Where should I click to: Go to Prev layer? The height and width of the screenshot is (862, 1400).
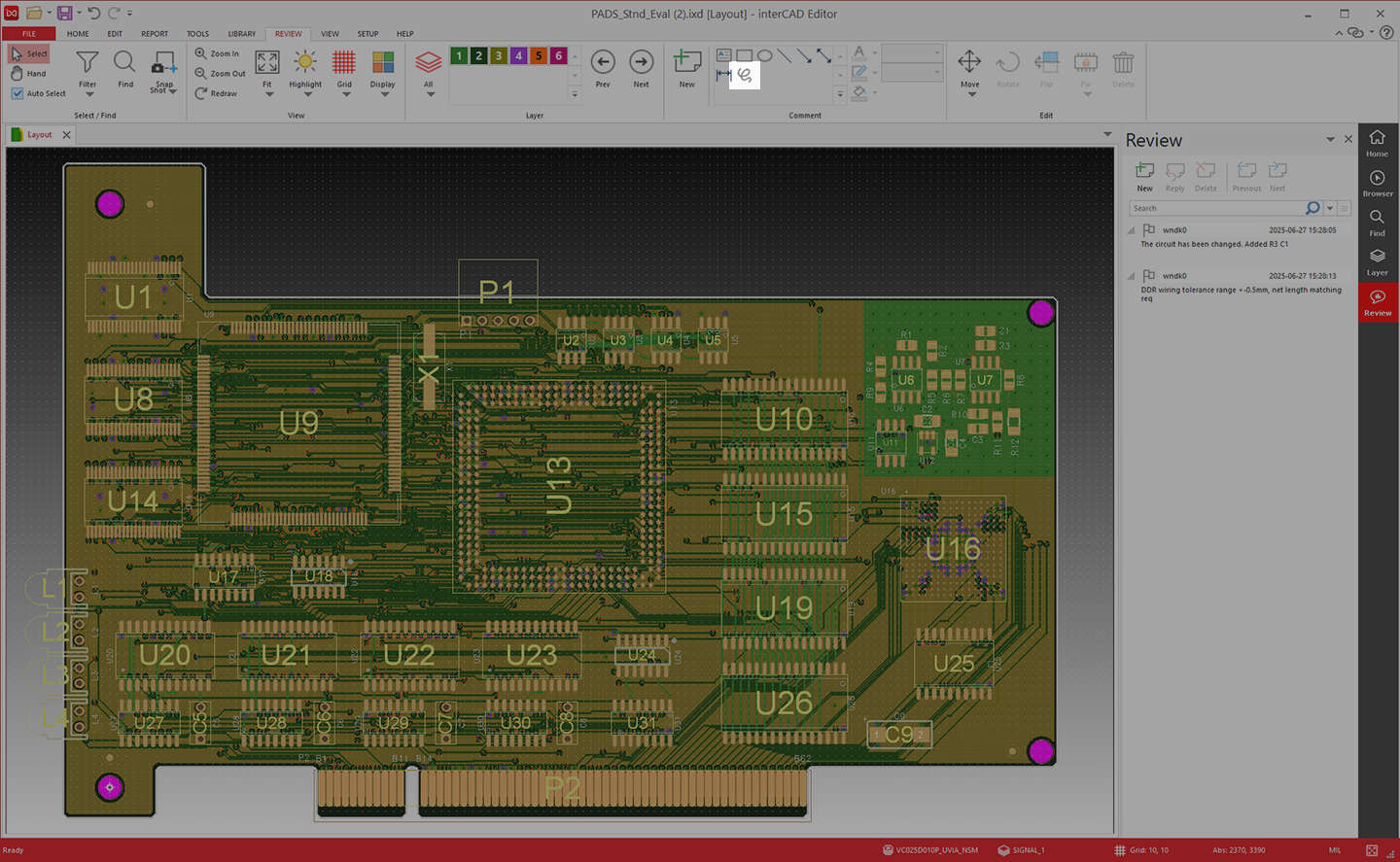(603, 69)
